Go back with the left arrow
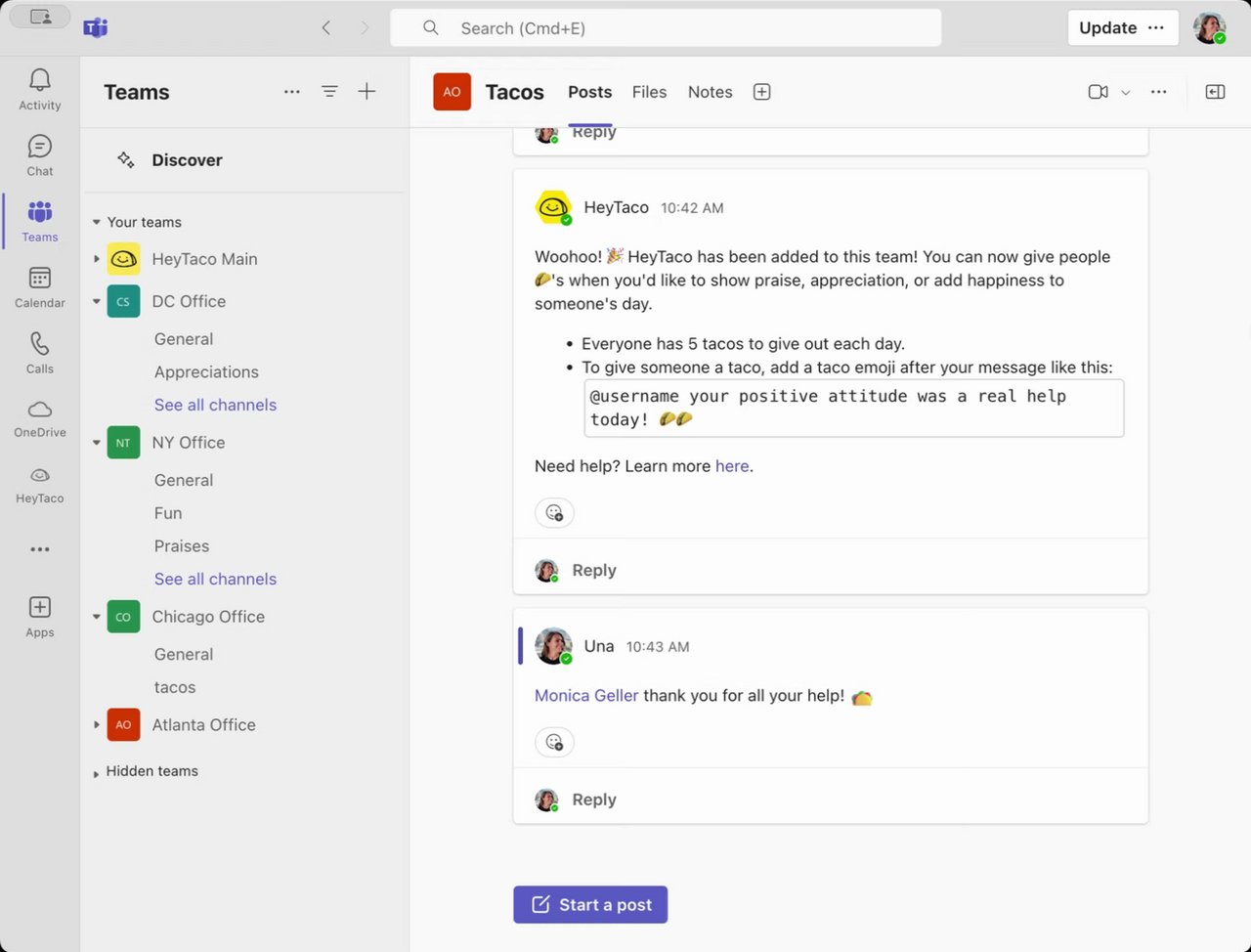The width and height of the screenshot is (1251, 952). point(326,28)
